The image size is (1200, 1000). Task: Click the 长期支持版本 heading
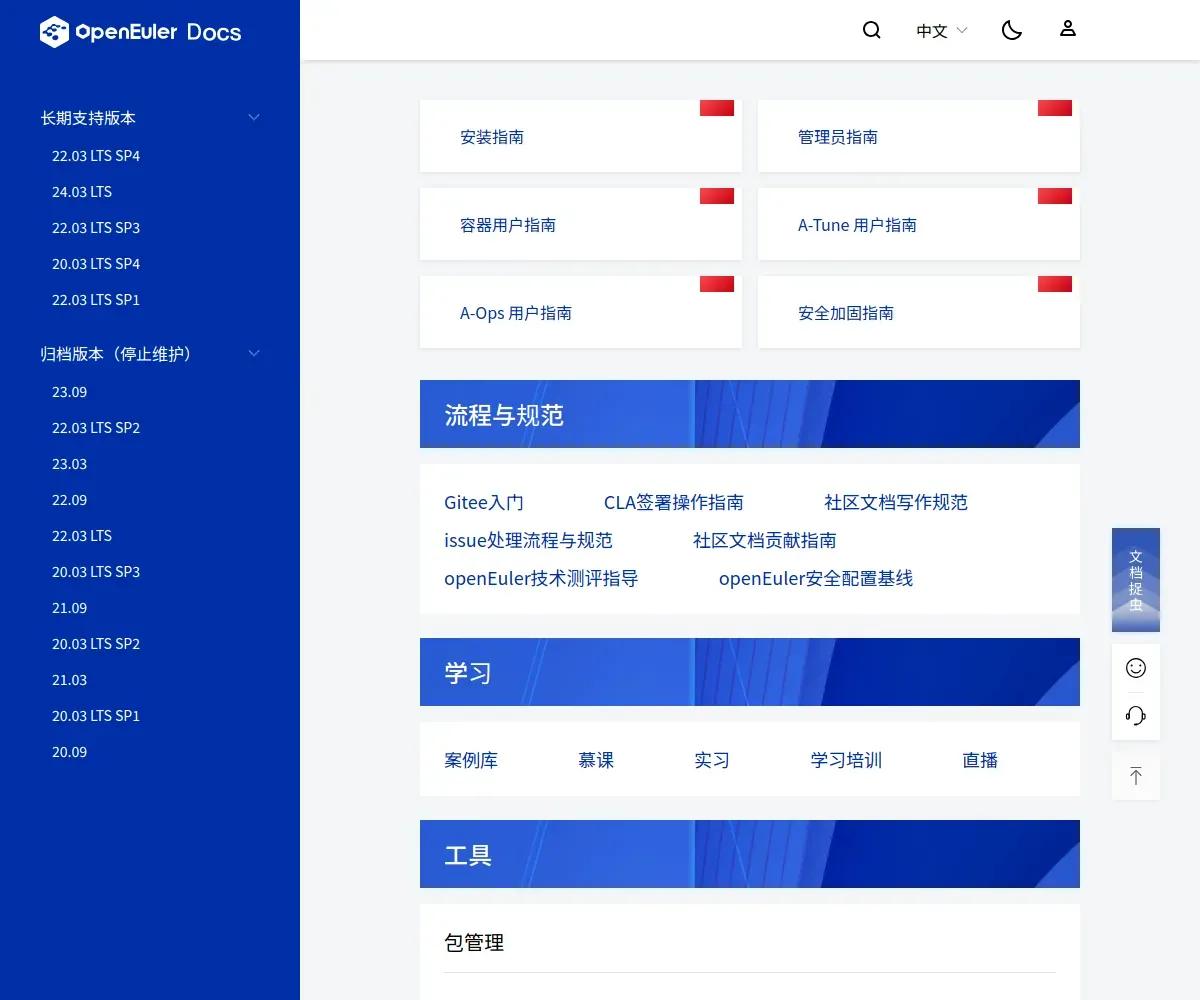pos(88,118)
